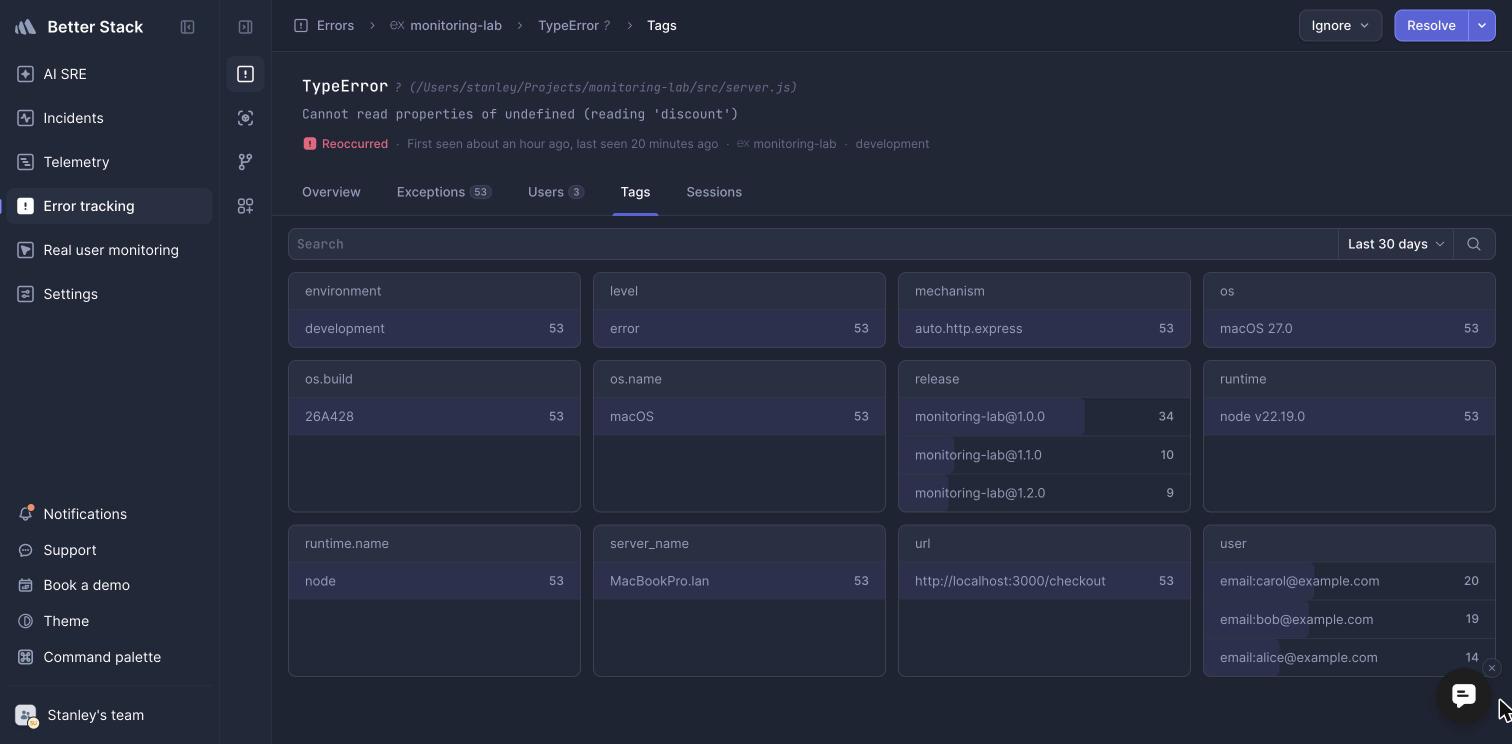Dismiss the chat bubble close button

click(x=1491, y=668)
